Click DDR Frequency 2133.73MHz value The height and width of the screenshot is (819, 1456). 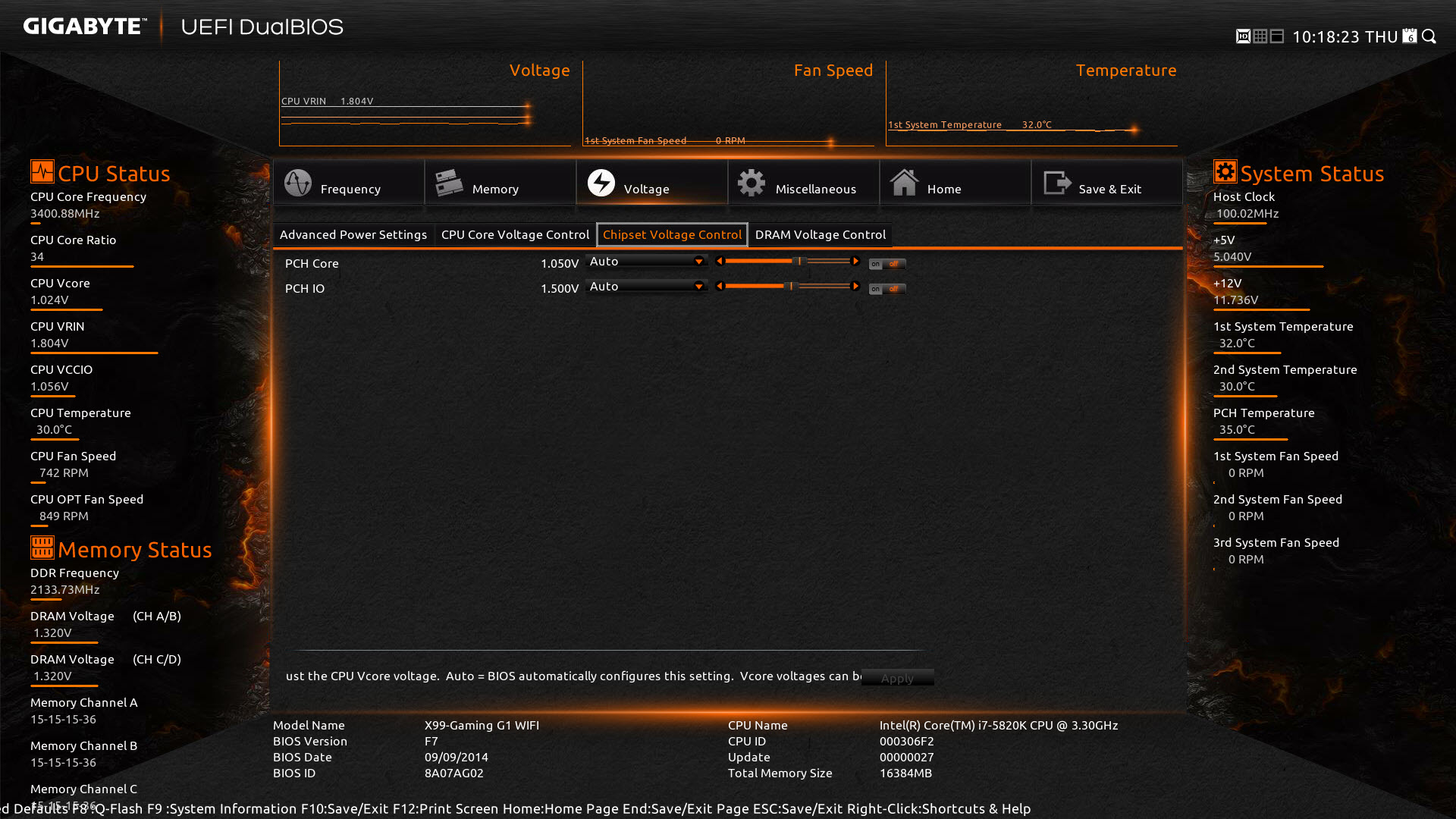point(65,589)
